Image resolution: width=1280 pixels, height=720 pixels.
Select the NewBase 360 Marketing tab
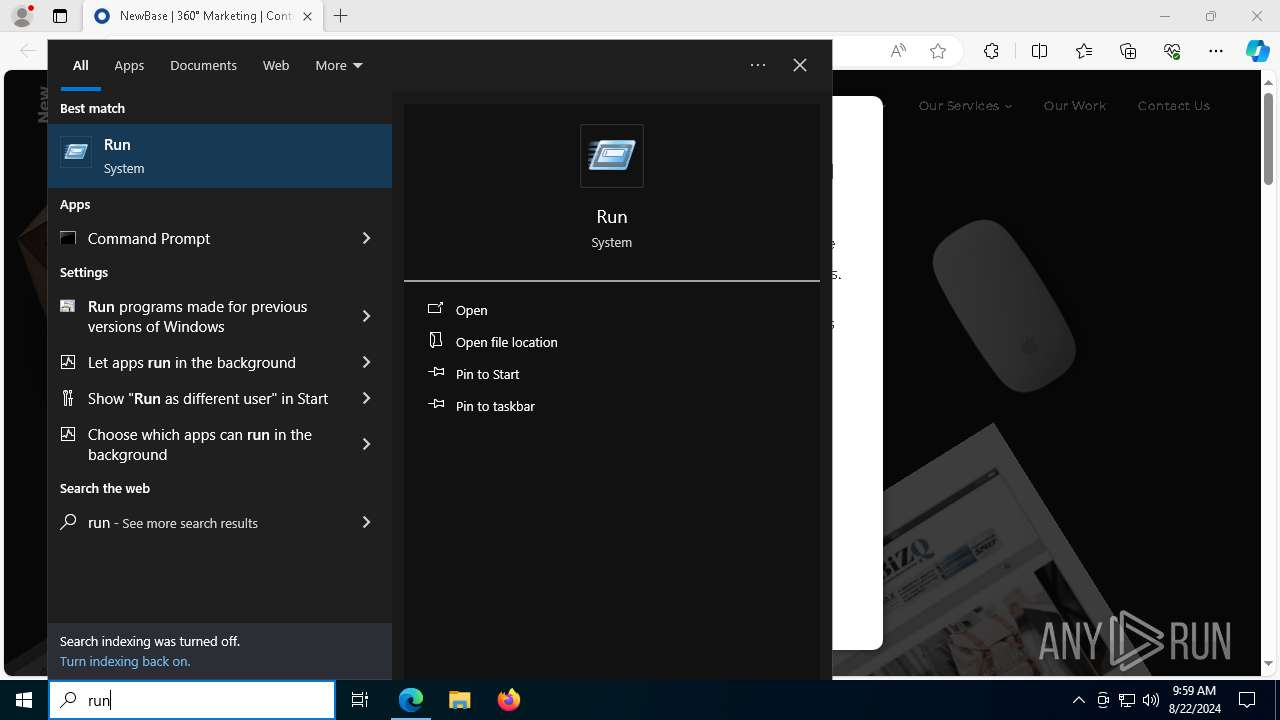tap(202, 16)
